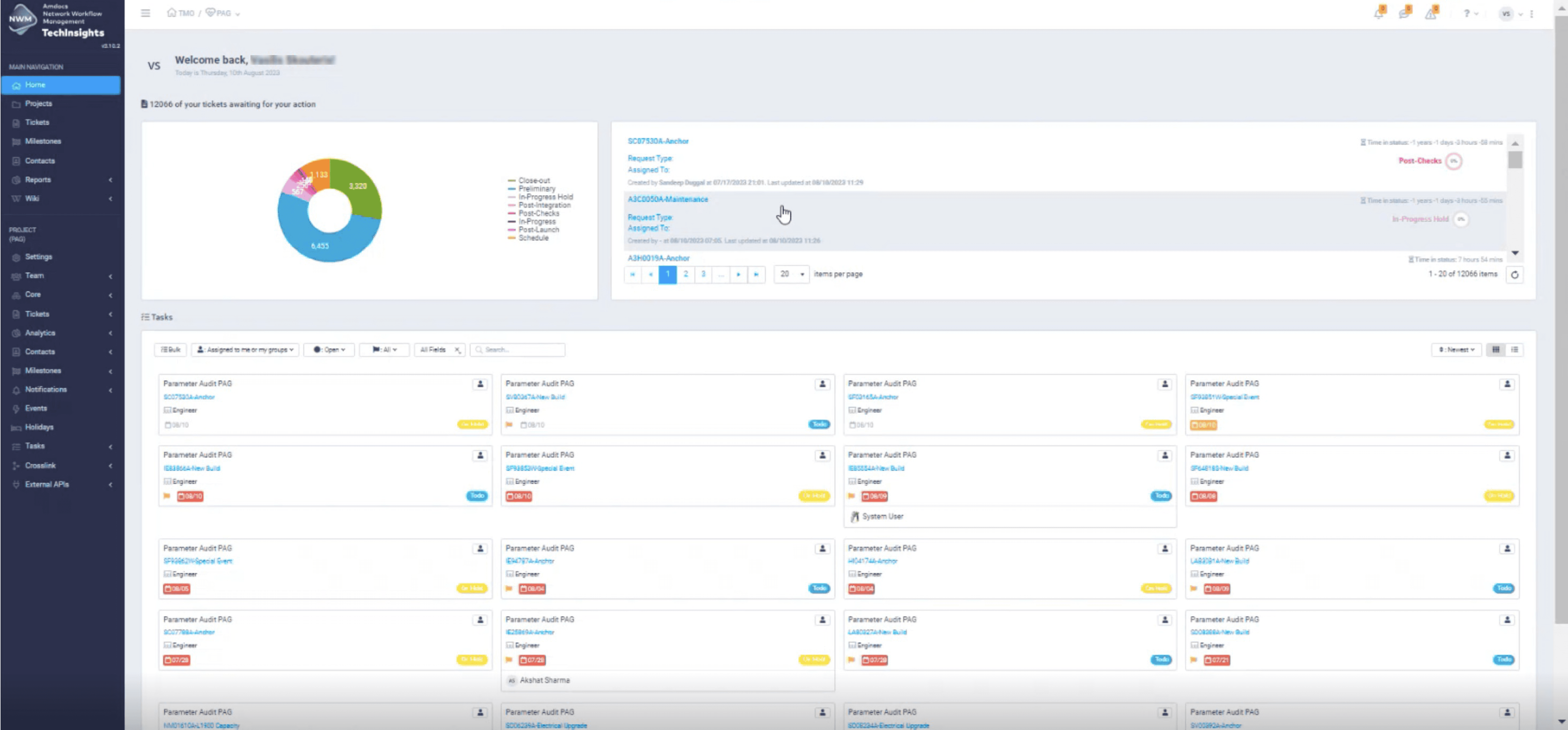Click the bell notifications icon

click(1379, 13)
